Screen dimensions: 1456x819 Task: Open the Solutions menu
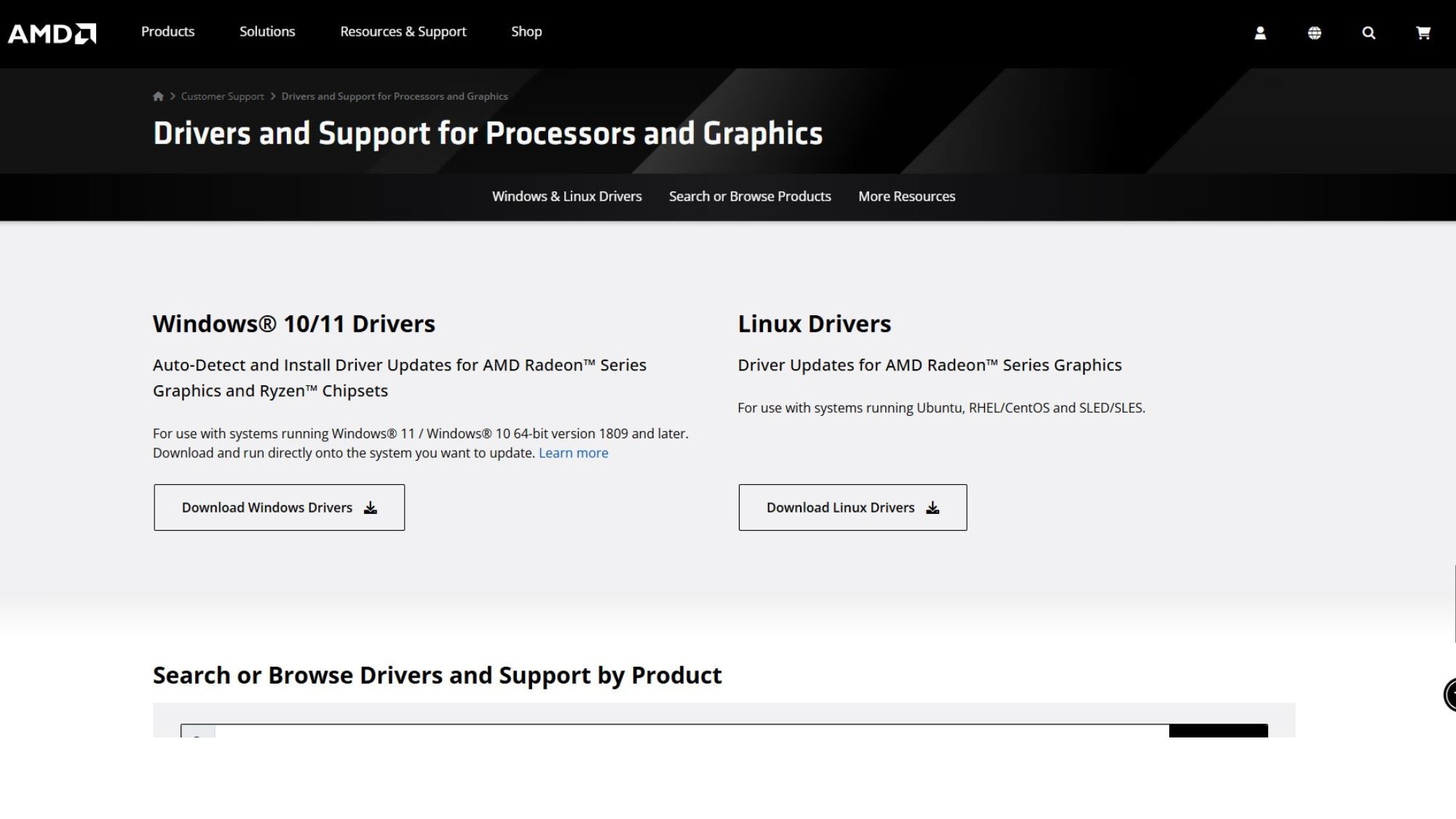(267, 31)
